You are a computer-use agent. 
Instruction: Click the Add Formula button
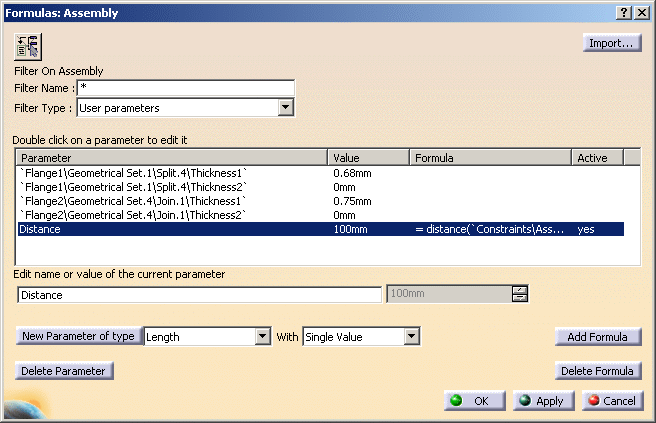597,337
